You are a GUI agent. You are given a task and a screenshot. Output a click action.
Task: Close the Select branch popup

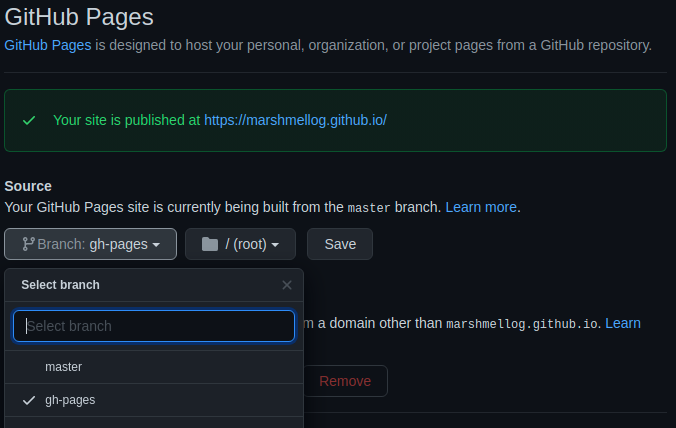tap(287, 285)
